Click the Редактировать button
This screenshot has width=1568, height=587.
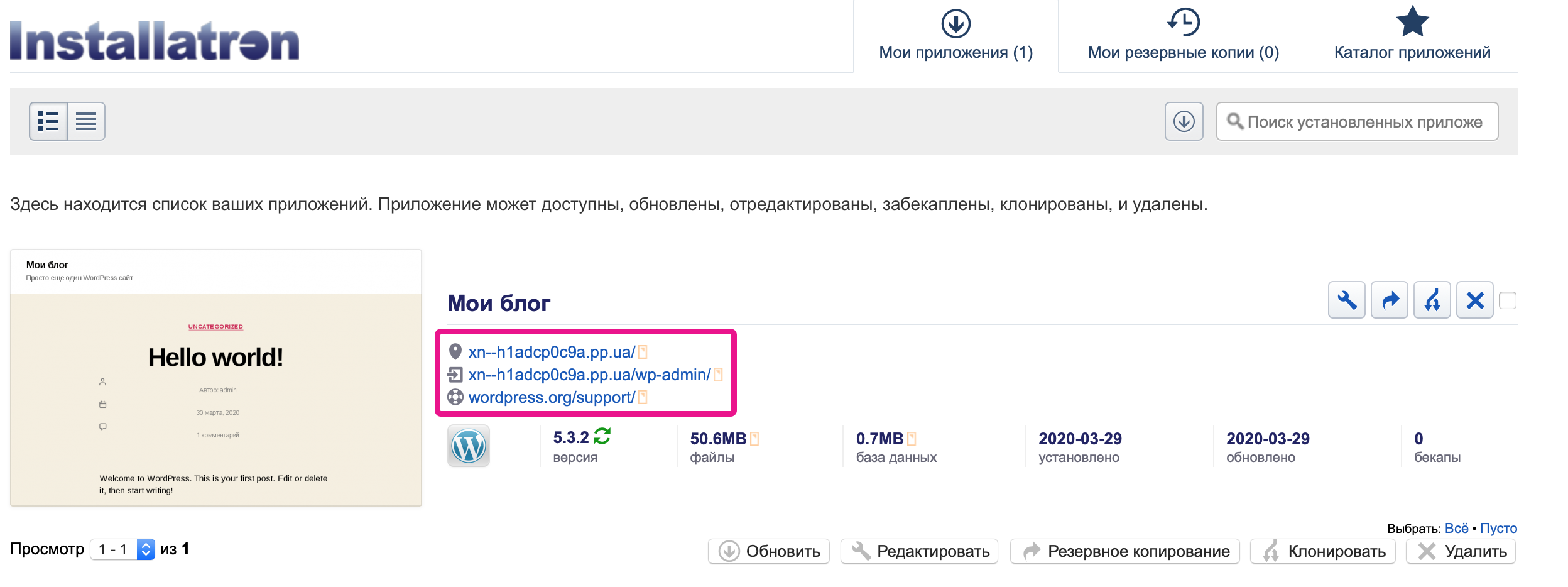[x=920, y=551]
